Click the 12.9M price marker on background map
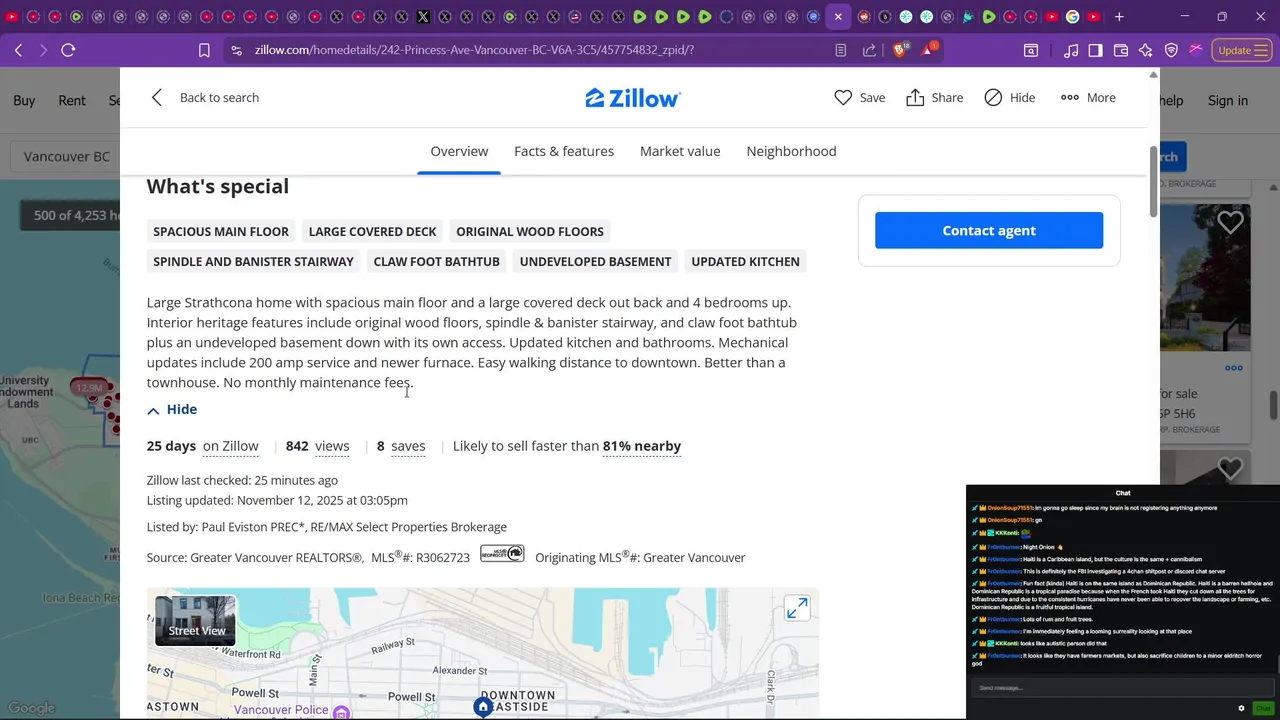 89,387
